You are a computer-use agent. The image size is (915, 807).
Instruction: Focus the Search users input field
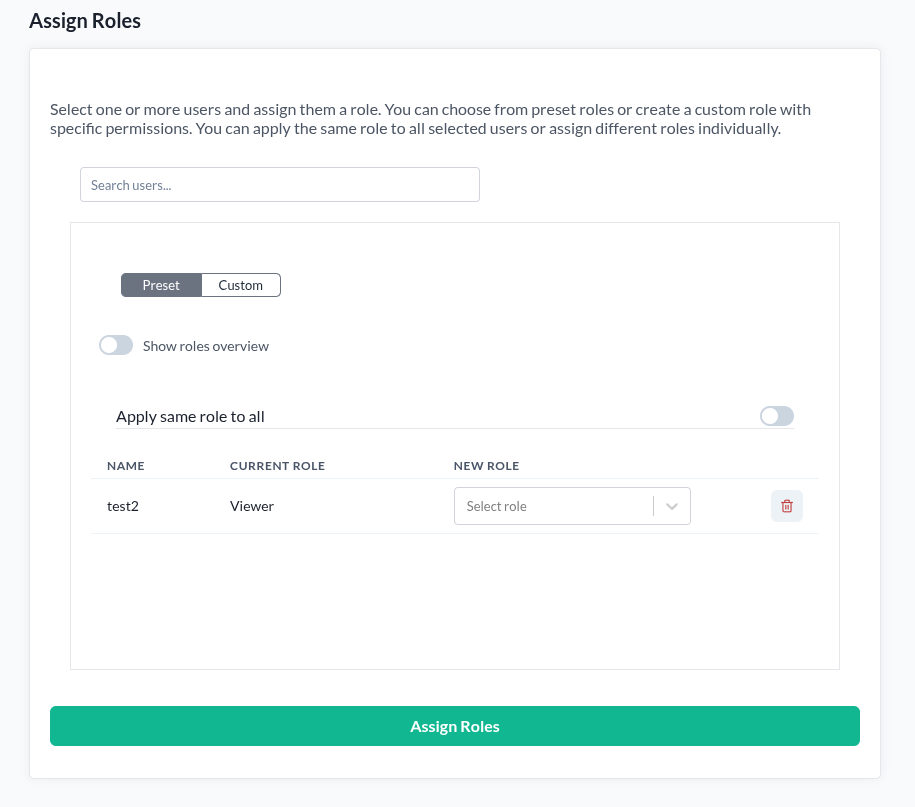pyautogui.click(x=280, y=185)
